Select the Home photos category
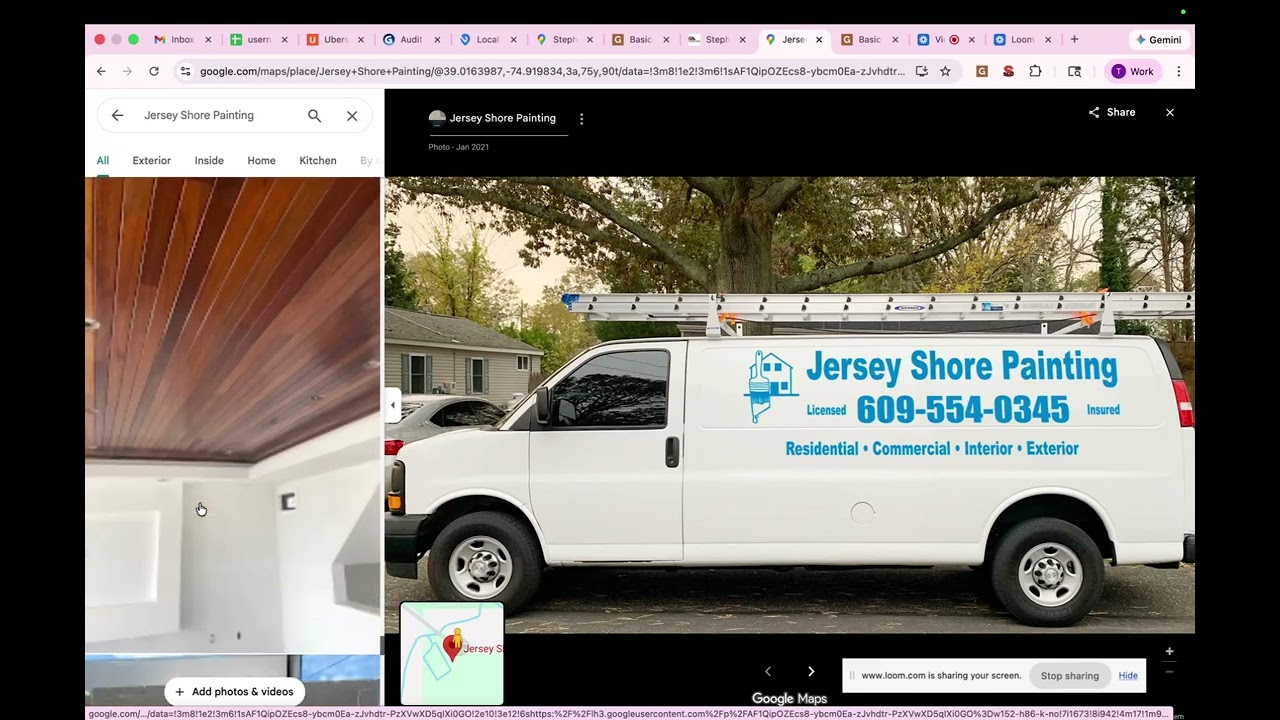The height and width of the screenshot is (720, 1280). (x=261, y=160)
